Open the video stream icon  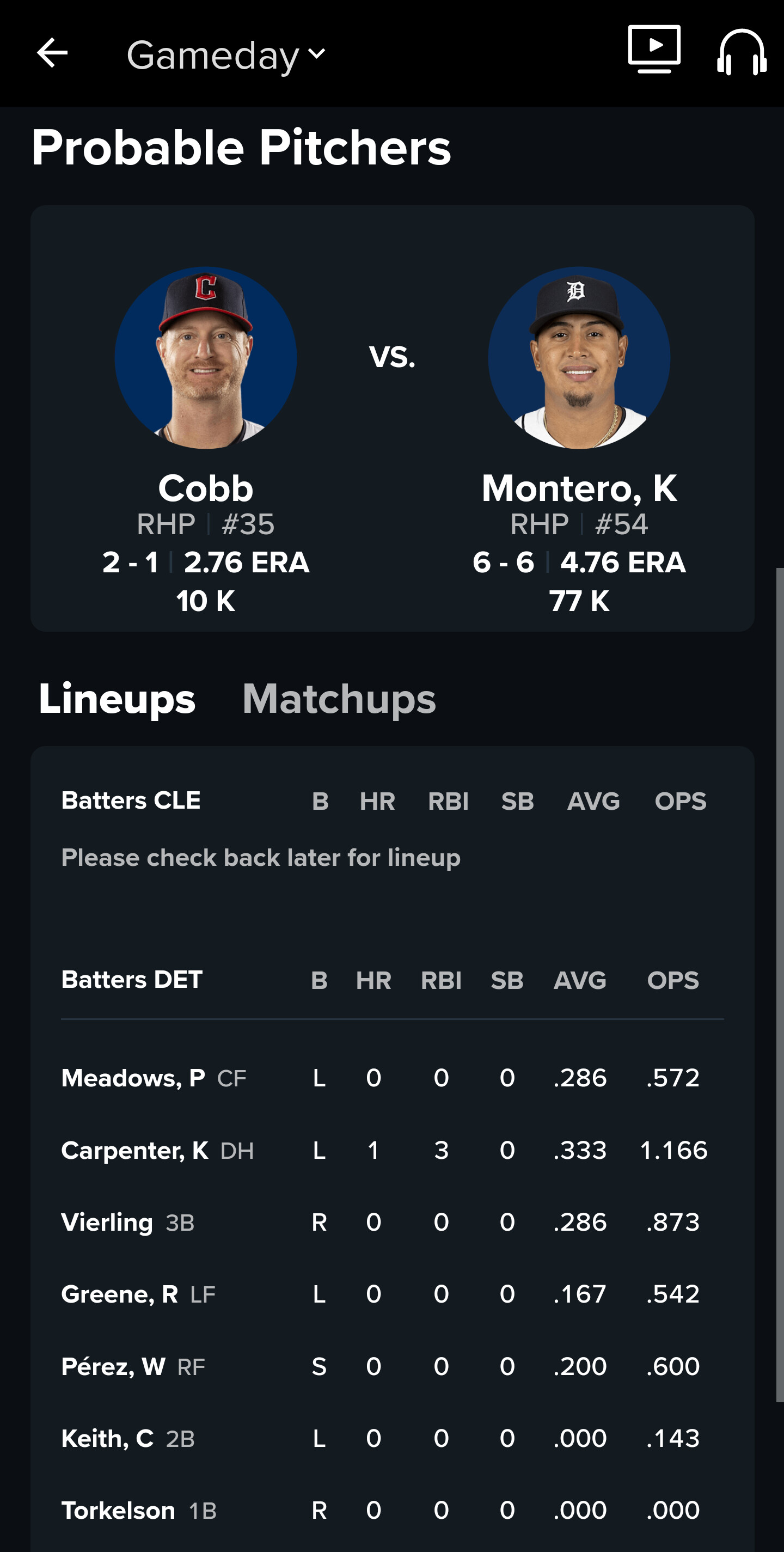click(x=654, y=50)
